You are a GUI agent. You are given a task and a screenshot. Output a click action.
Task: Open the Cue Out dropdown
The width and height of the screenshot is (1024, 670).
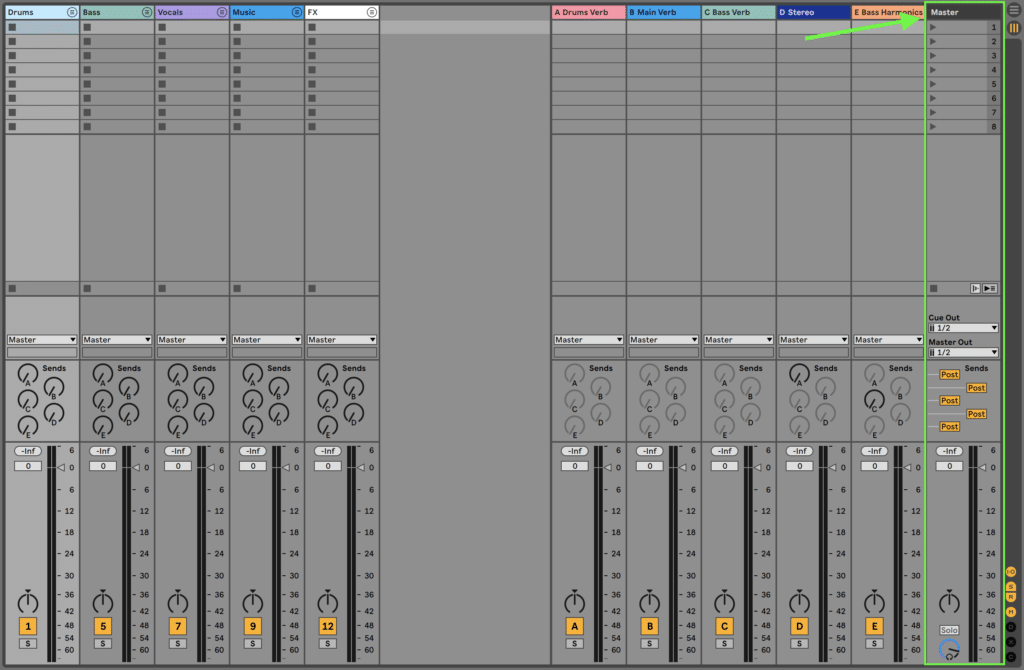[963, 328]
